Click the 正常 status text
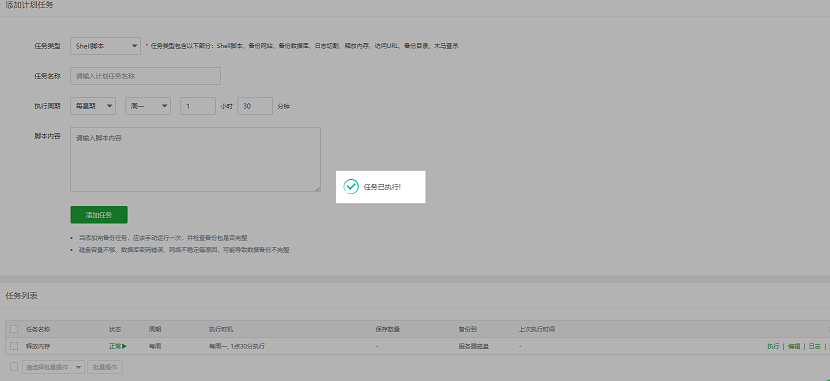 pyautogui.click(x=115, y=346)
